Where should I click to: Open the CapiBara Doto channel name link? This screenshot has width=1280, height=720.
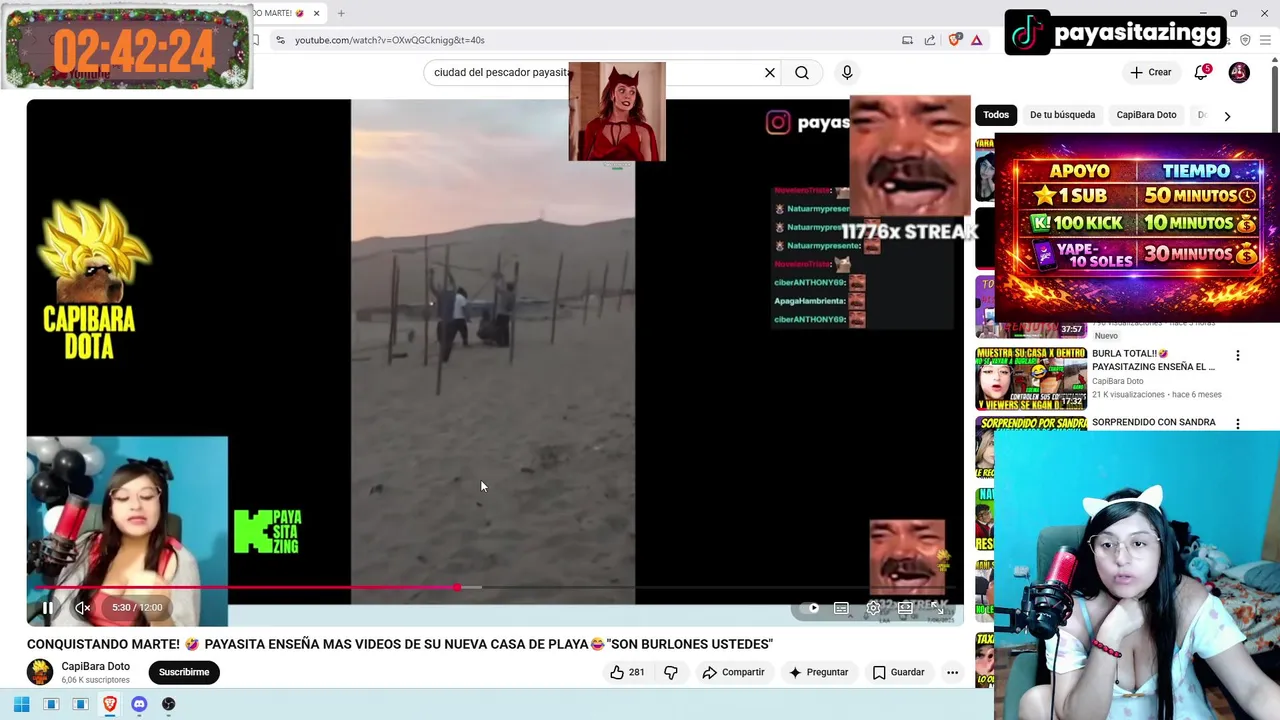(x=95, y=666)
